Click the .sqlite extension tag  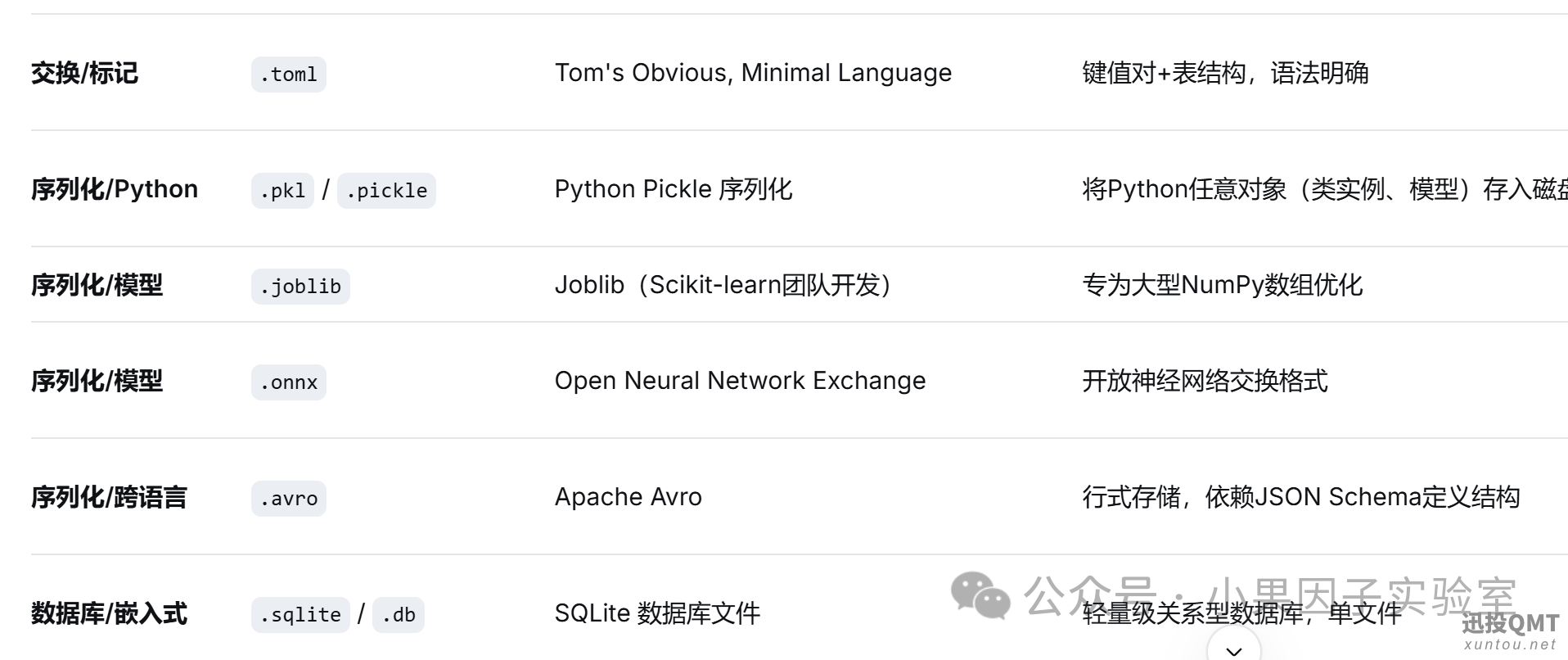point(300,615)
